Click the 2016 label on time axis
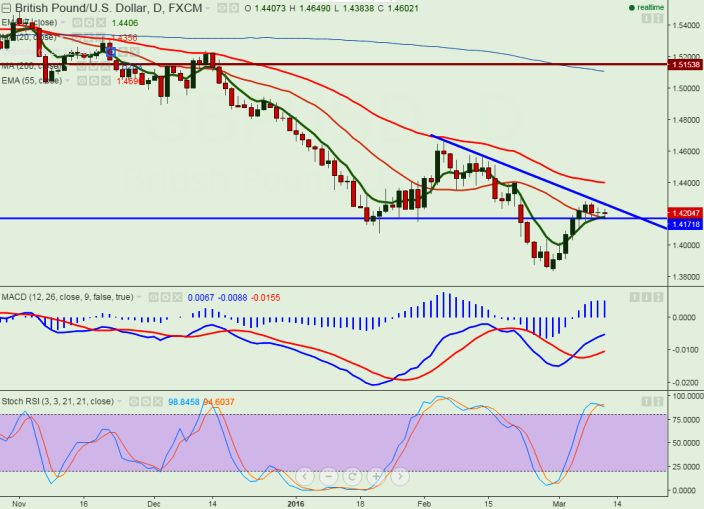The width and height of the screenshot is (704, 509). 295,504
